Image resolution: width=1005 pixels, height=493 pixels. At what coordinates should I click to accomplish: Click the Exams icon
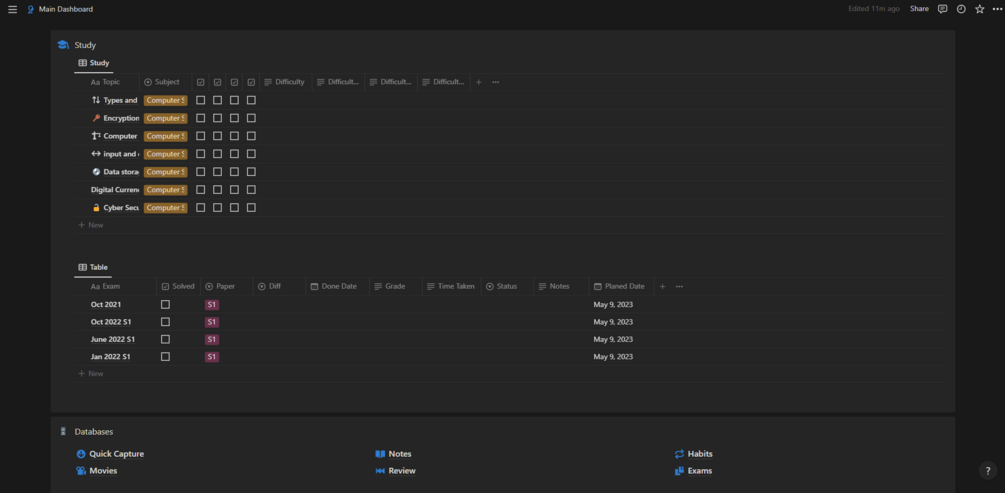coord(679,471)
